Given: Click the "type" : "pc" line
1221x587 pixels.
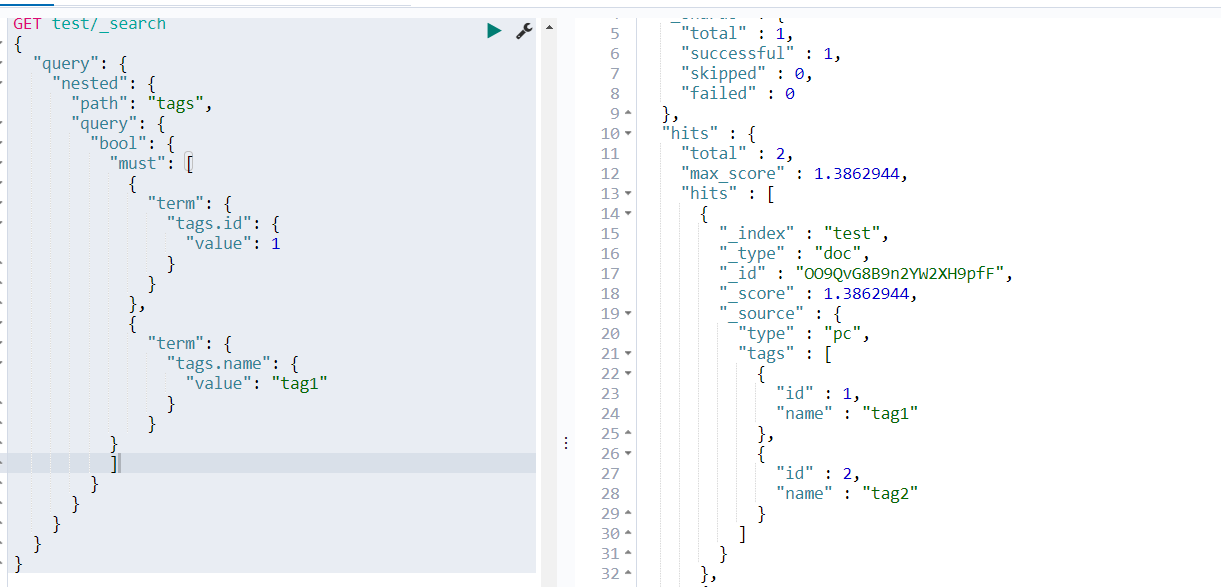Looking at the screenshot, I should [x=803, y=333].
